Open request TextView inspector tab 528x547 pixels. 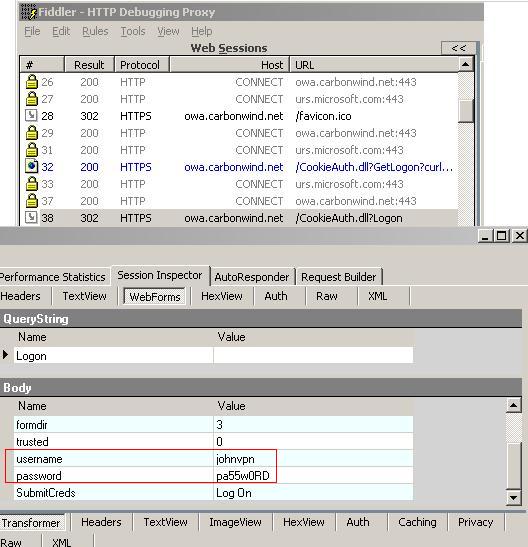84,296
